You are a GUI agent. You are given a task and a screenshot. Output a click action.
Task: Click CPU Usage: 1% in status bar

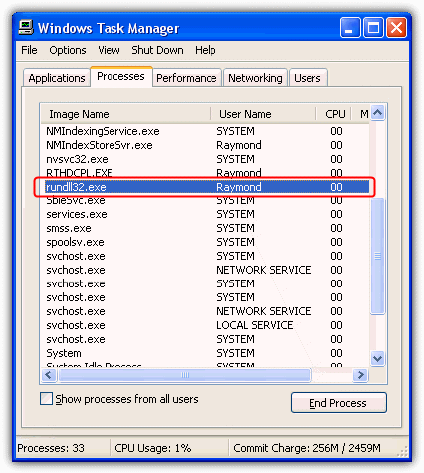point(153,448)
